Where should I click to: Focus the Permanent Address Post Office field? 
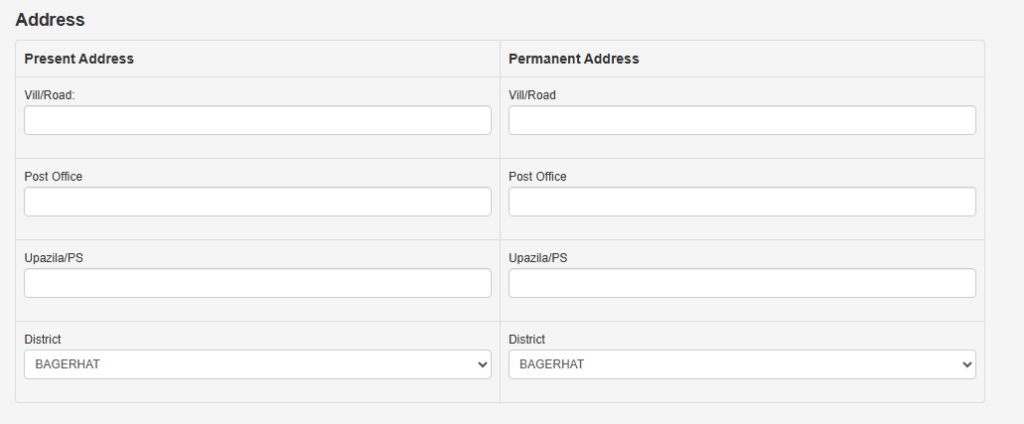[742, 202]
